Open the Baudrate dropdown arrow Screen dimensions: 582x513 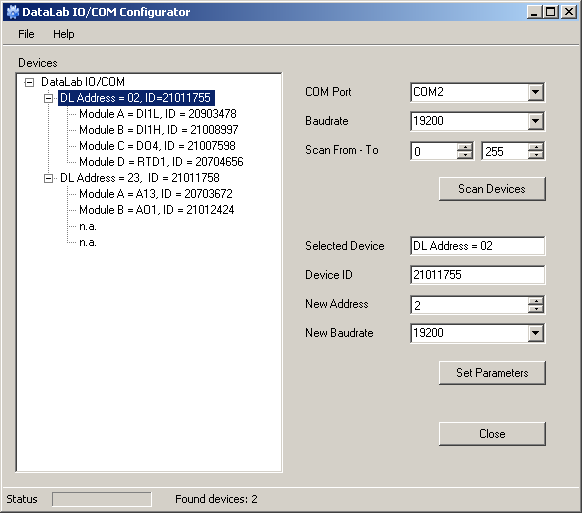point(535,121)
